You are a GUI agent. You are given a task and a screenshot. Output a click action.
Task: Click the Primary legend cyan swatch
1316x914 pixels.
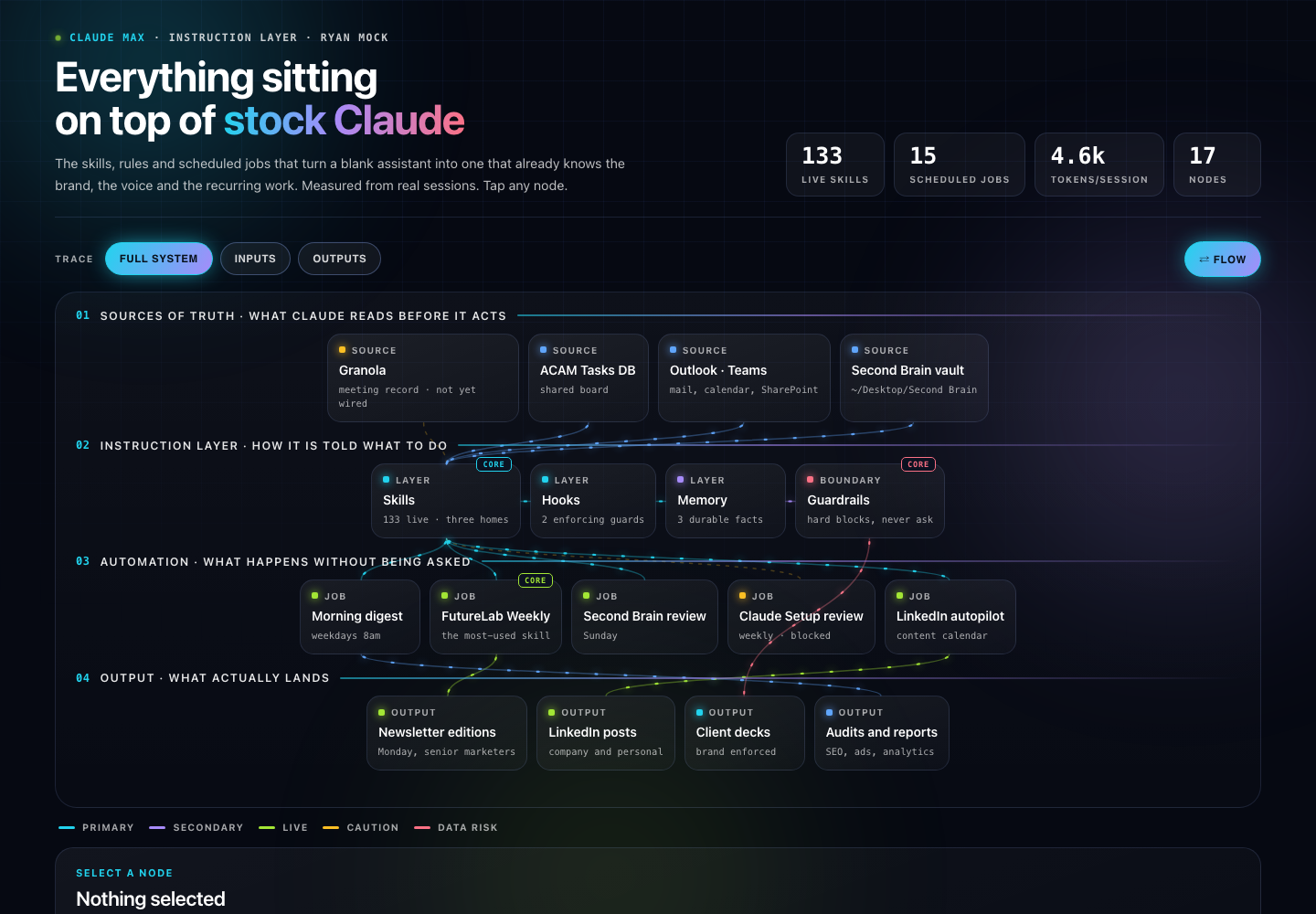click(67, 828)
